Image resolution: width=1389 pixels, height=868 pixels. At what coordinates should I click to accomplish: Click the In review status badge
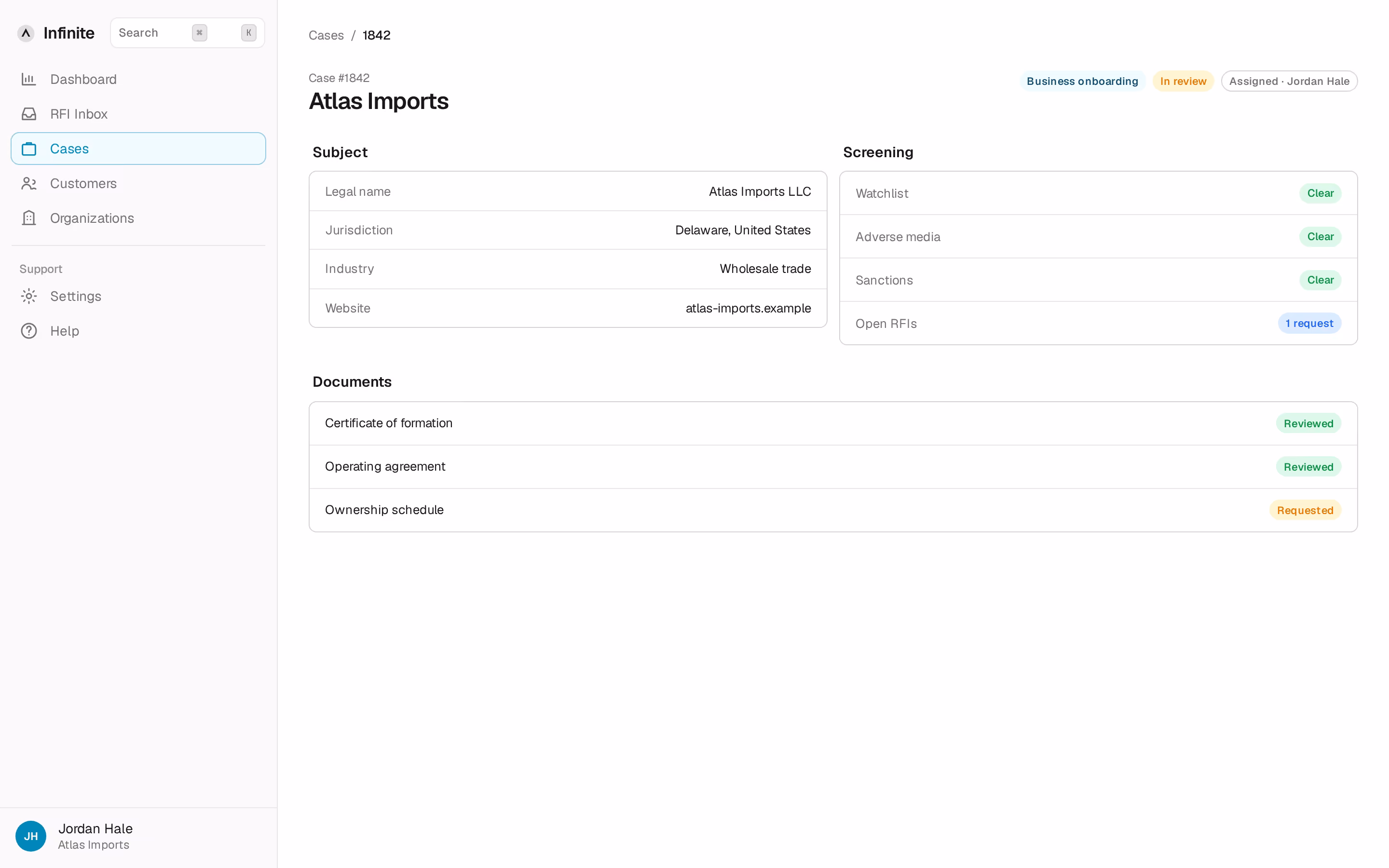coord(1183,81)
